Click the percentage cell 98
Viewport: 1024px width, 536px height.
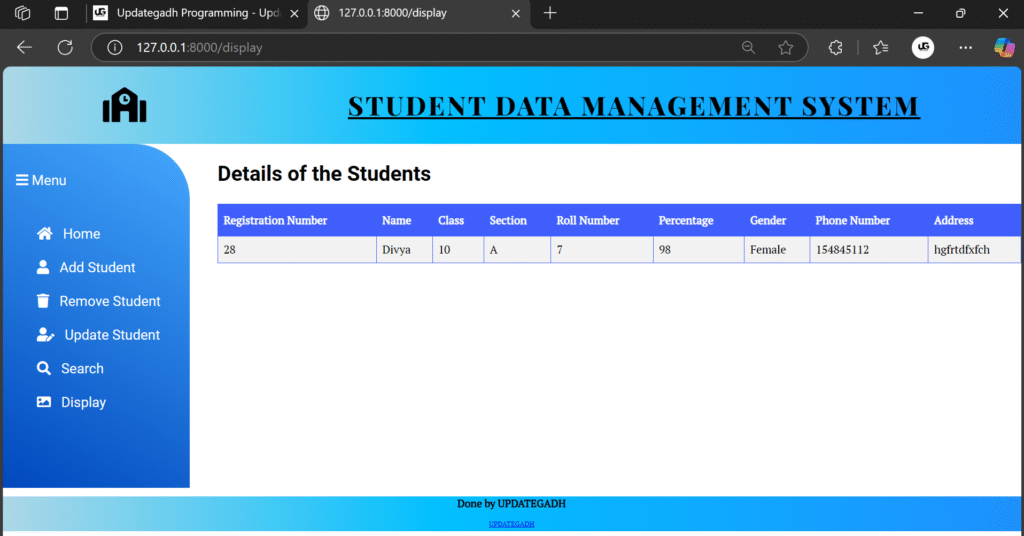point(699,249)
